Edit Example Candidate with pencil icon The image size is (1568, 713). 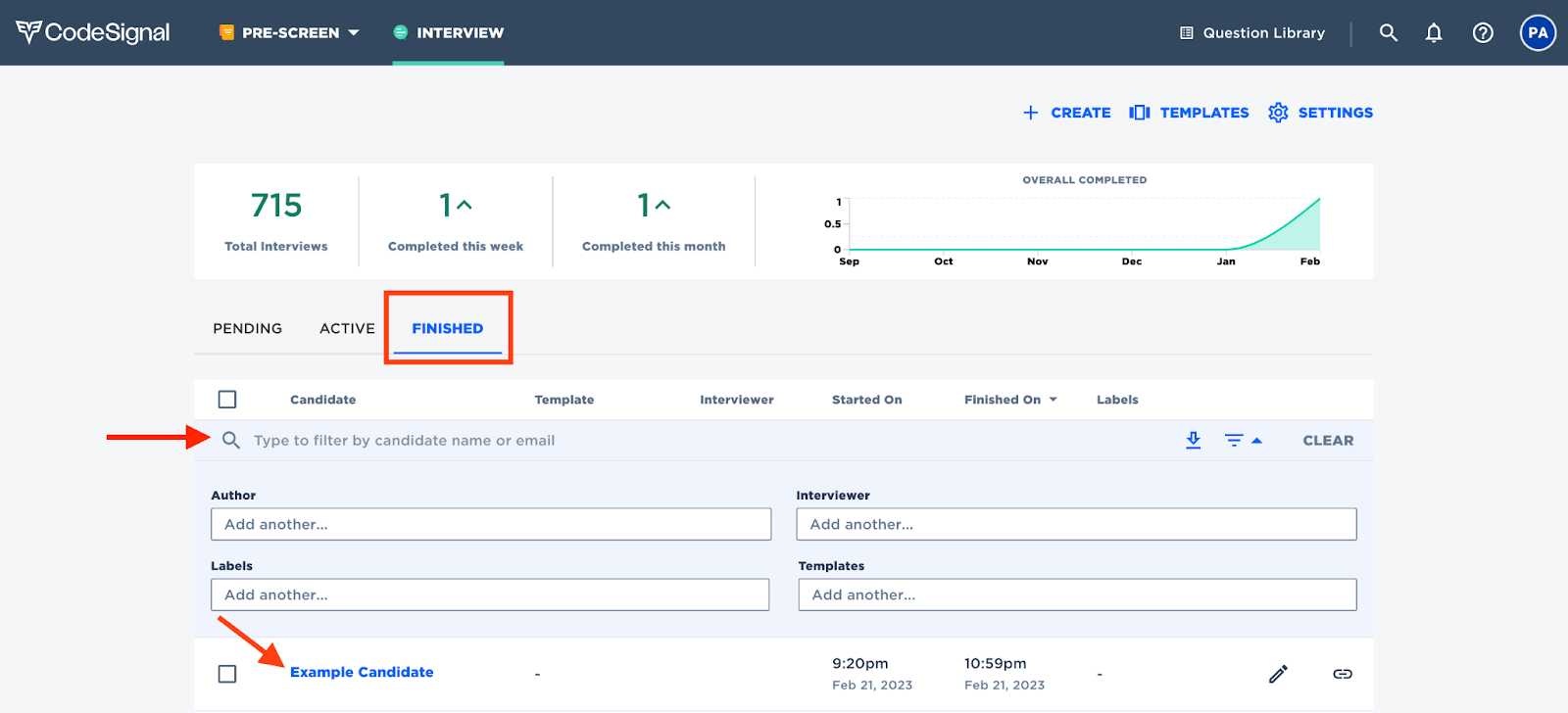(x=1278, y=674)
